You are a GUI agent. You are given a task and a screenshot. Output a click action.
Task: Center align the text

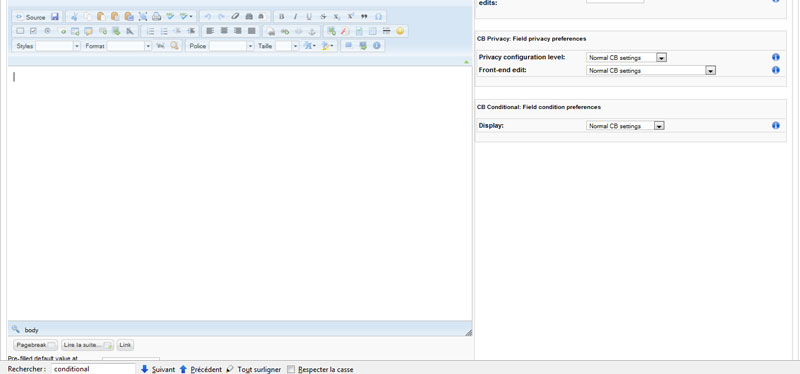pos(223,31)
